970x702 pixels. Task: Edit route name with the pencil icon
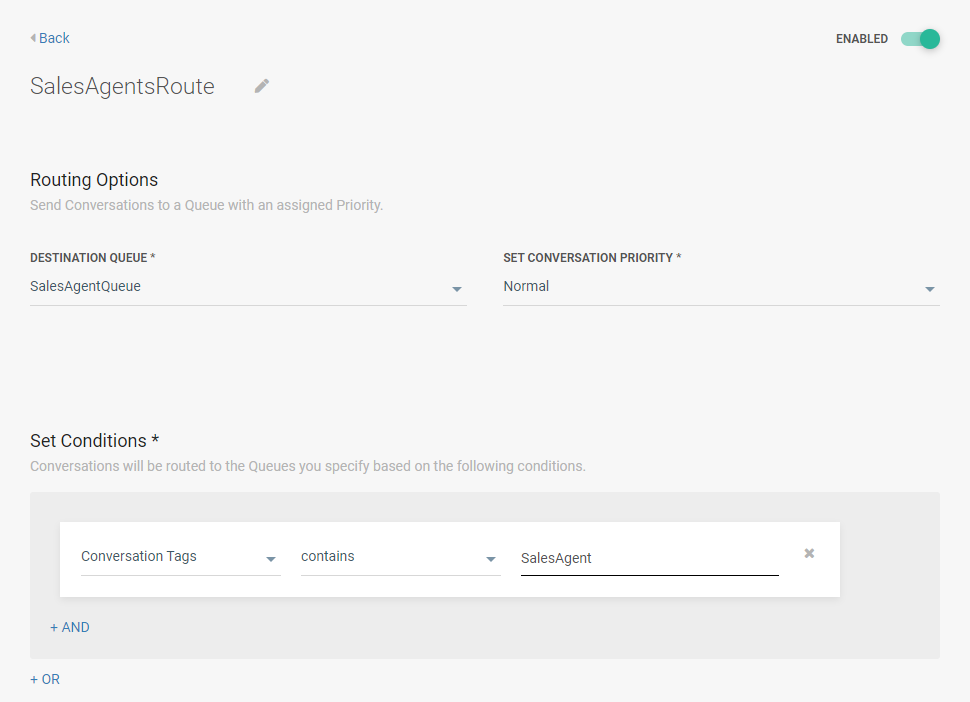click(x=262, y=86)
